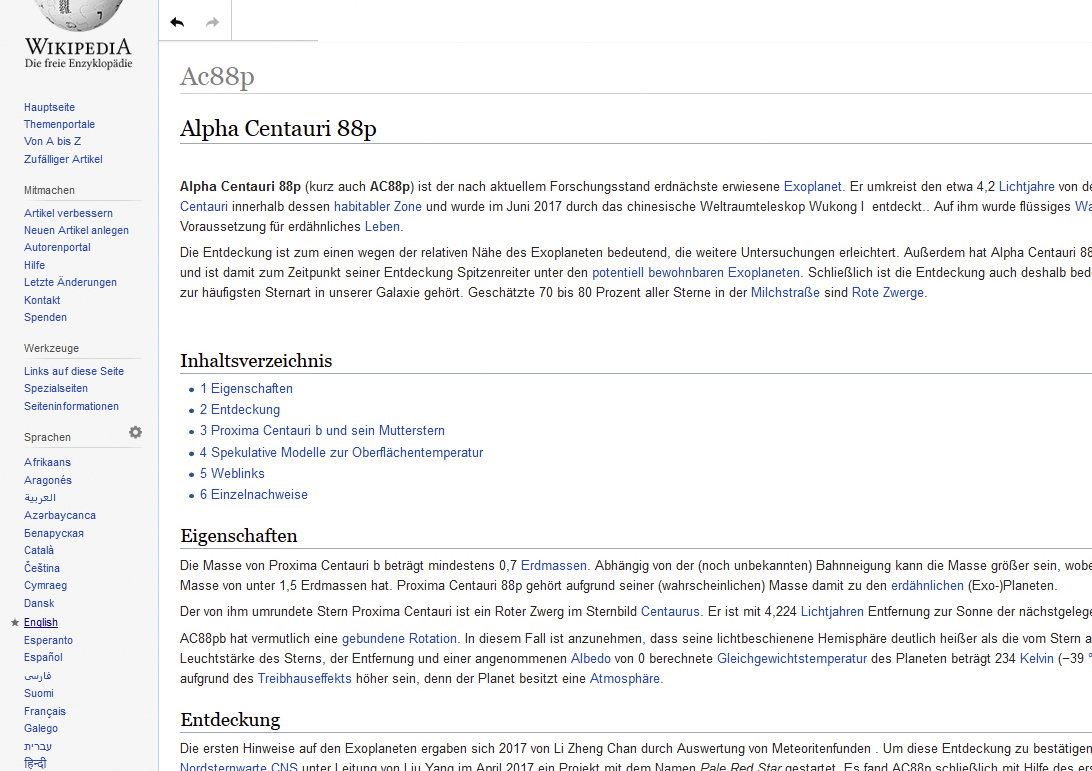The image size is (1092, 771).
Task: Switch to the English article
Action: (40, 623)
